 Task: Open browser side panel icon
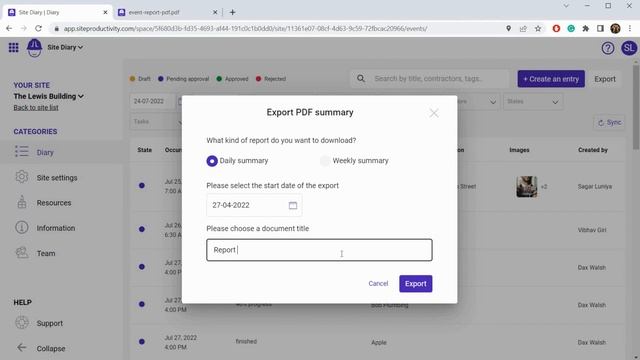600,29
